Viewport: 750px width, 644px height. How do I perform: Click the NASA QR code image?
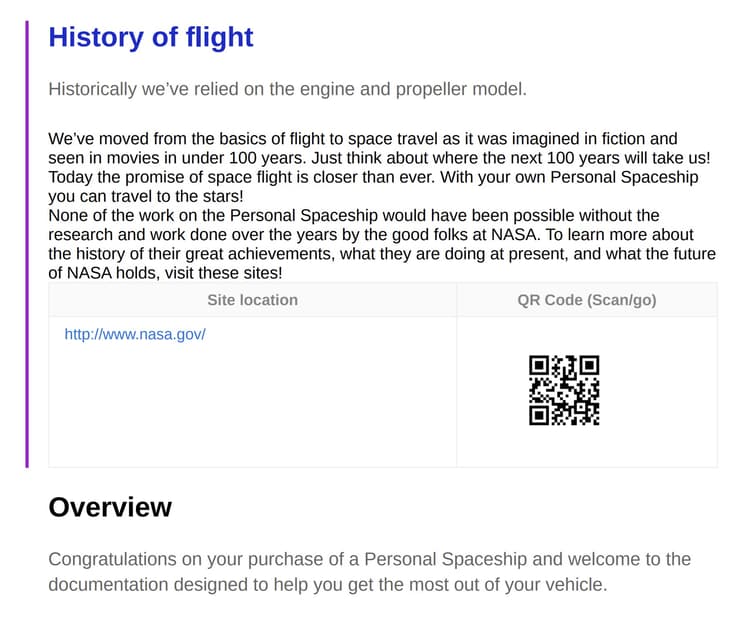coord(564,390)
